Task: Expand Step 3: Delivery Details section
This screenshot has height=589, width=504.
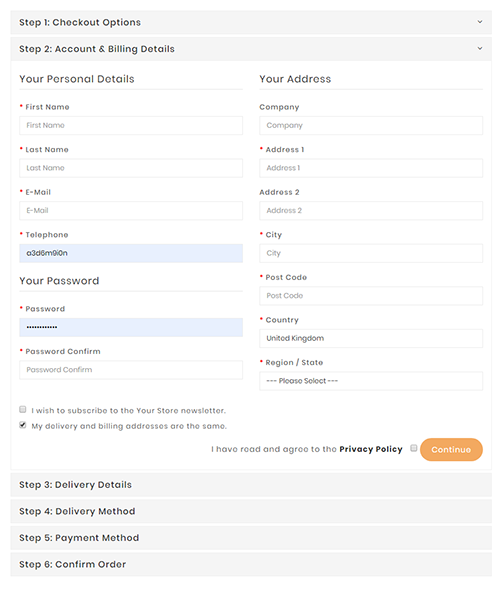Action: [x=251, y=485]
